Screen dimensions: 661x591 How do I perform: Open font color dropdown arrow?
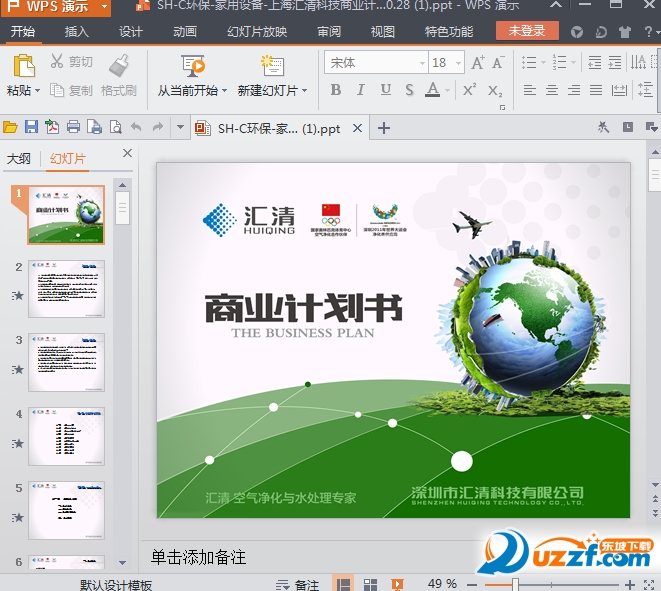click(x=447, y=90)
